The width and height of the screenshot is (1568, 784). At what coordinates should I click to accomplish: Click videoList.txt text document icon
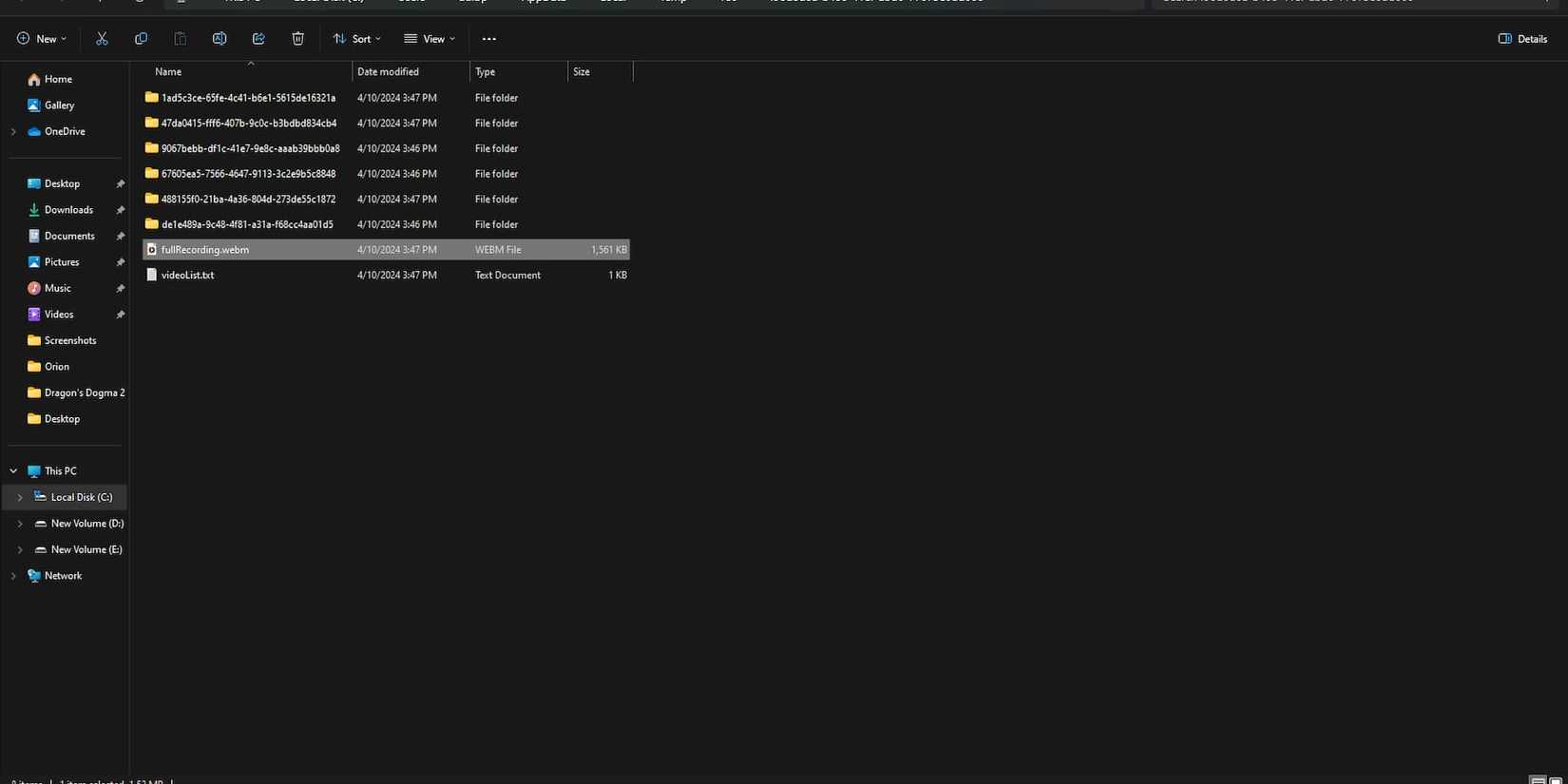pyautogui.click(x=151, y=275)
